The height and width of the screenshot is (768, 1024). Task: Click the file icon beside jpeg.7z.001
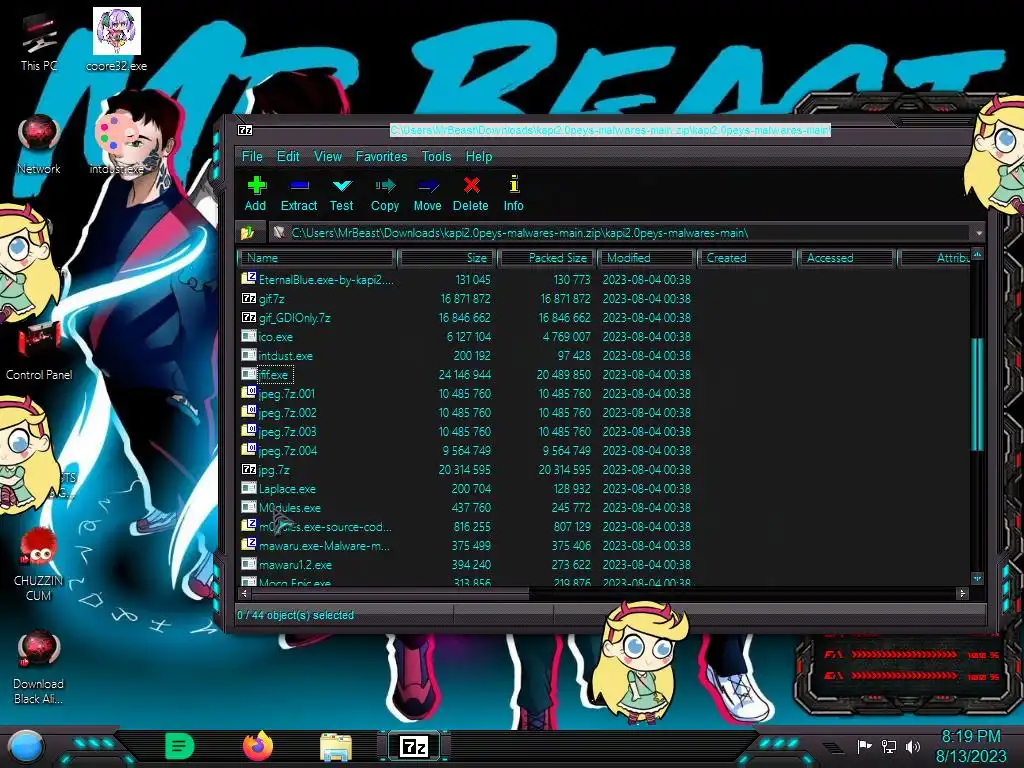(x=249, y=392)
